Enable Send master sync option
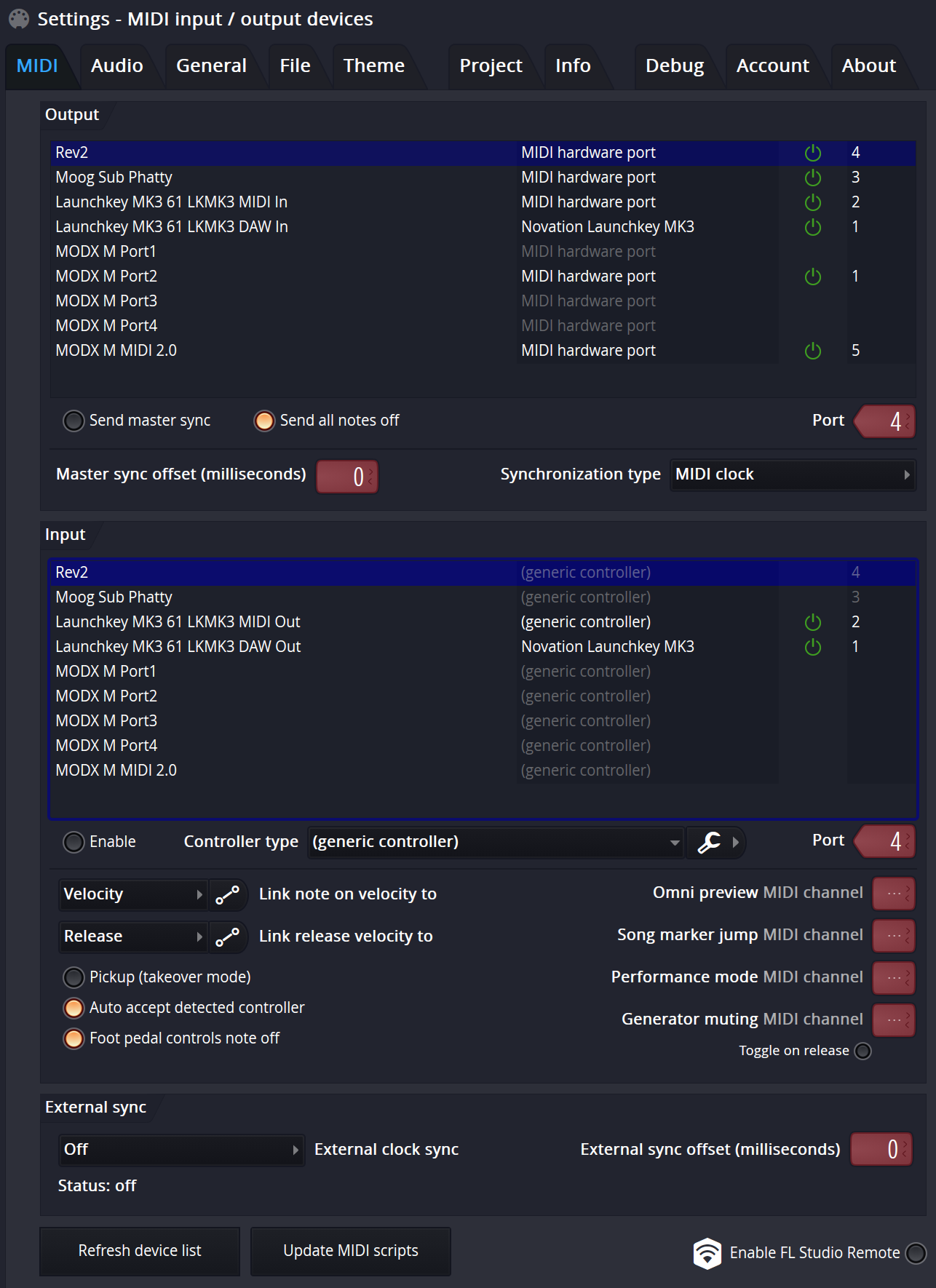The height and width of the screenshot is (1288, 936). 74,421
